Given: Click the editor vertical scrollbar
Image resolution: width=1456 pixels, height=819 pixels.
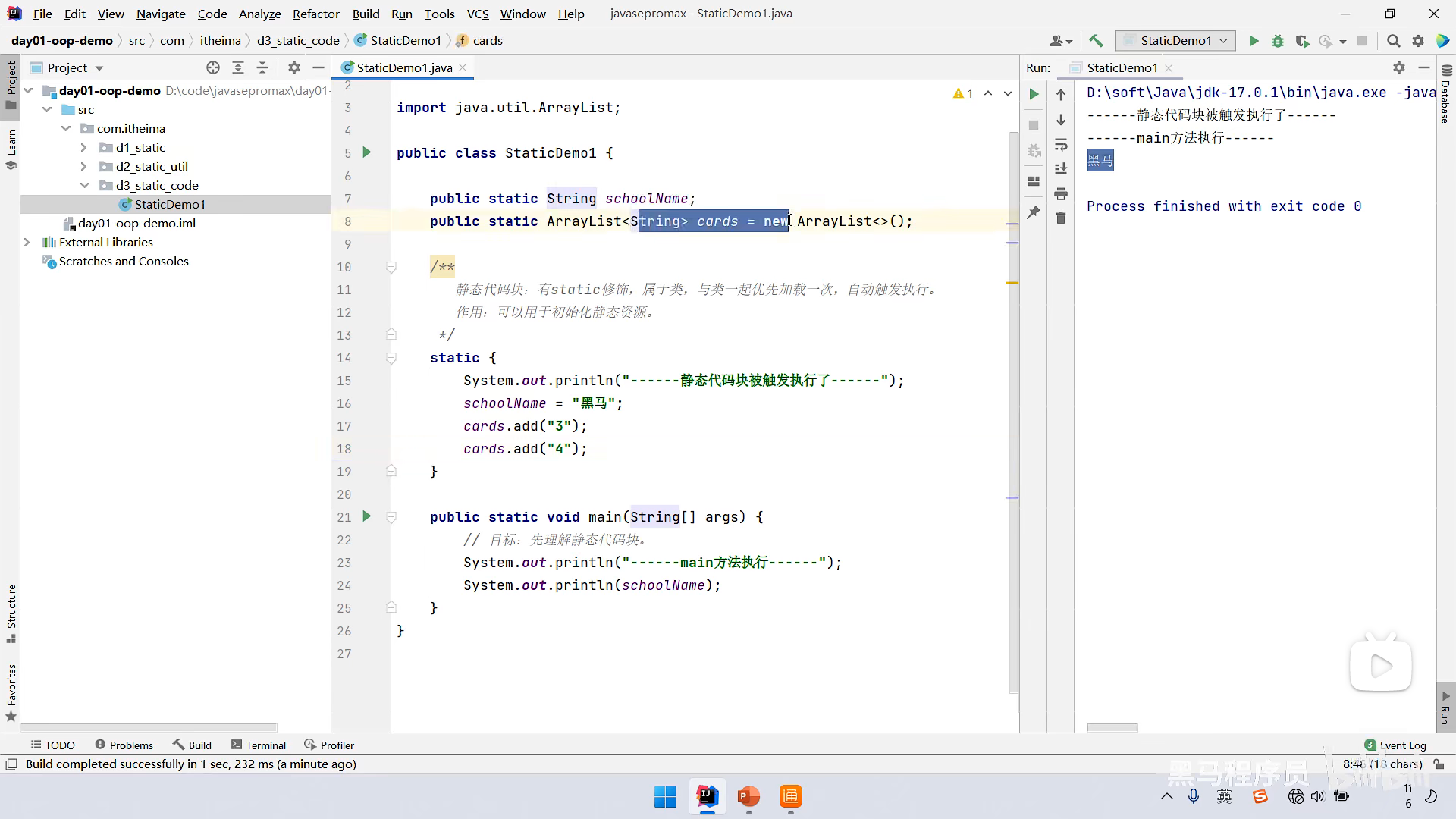Looking at the screenshot, I should pyautogui.click(x=1013, y=409).
